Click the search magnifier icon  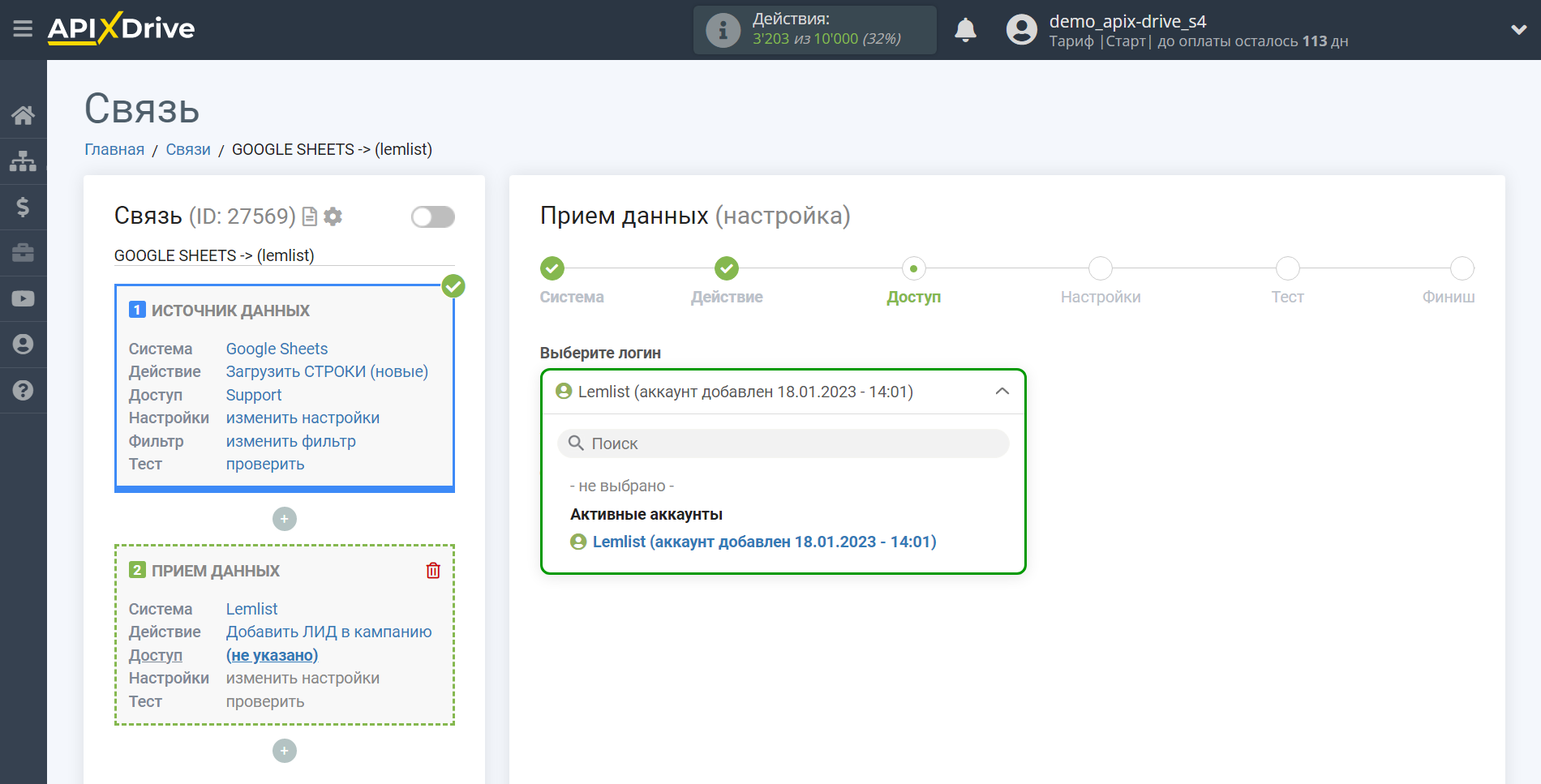[x=576, y=443]
